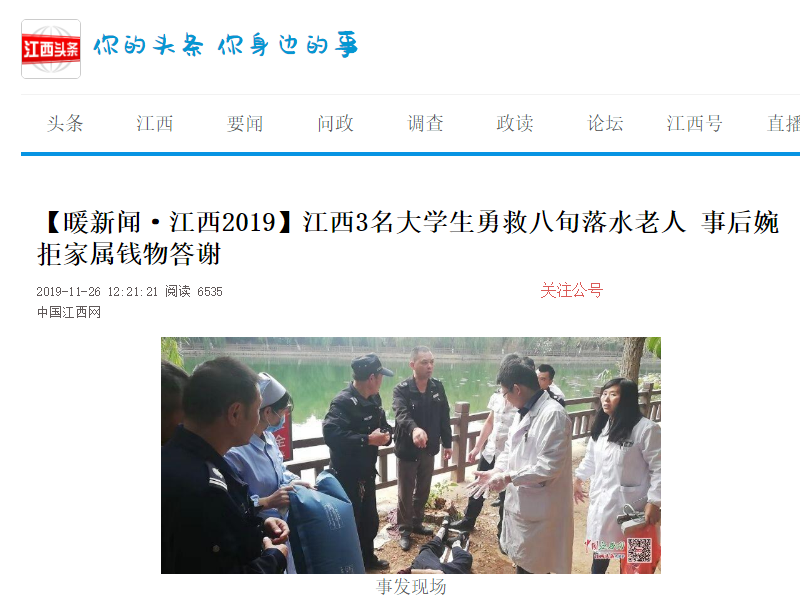Click the 中国江西网 source label
800x600 pixels.
[69, 312]
